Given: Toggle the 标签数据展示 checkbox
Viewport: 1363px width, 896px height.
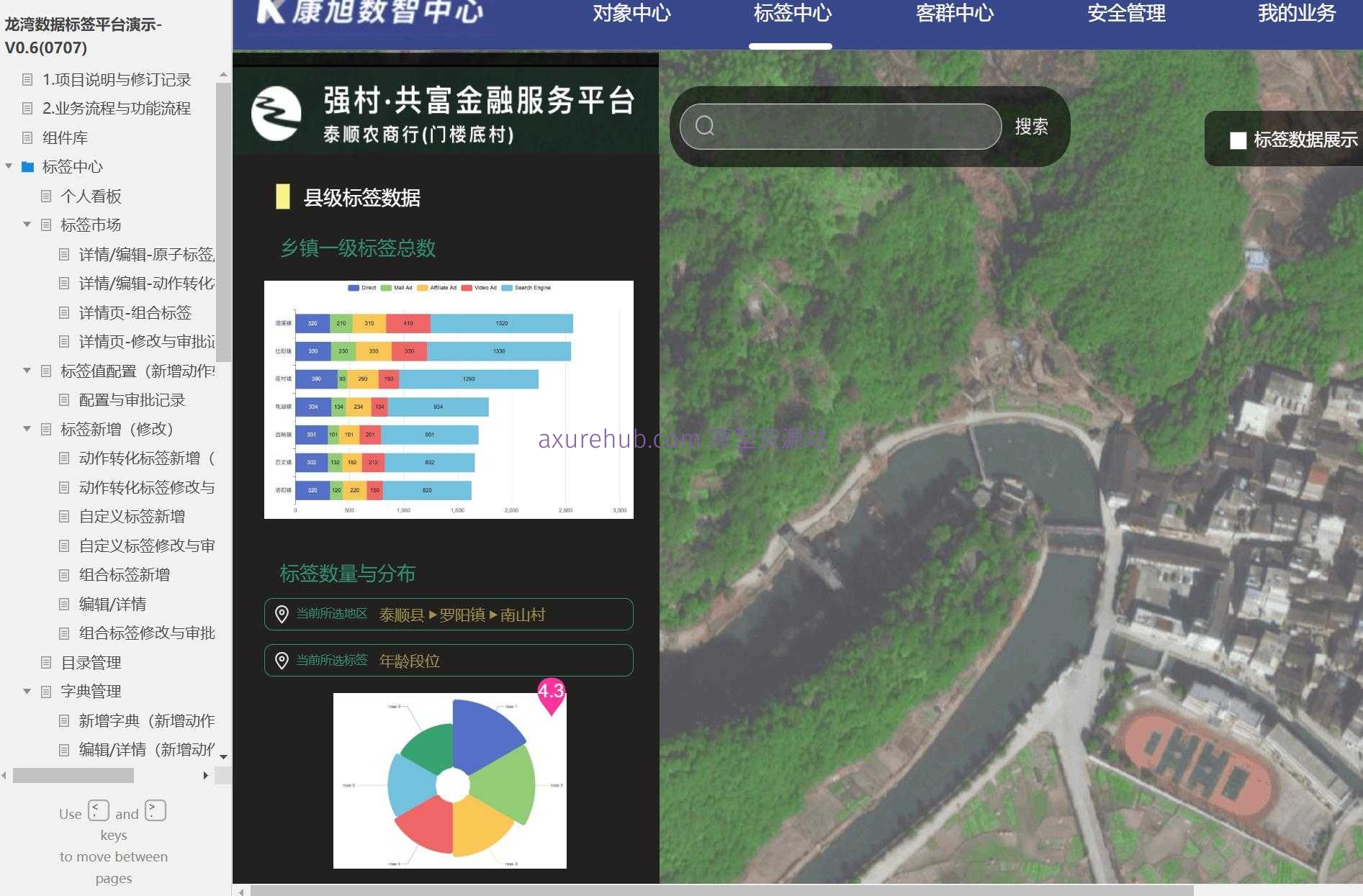Looking at the screenshot, I should point(1238,140).
